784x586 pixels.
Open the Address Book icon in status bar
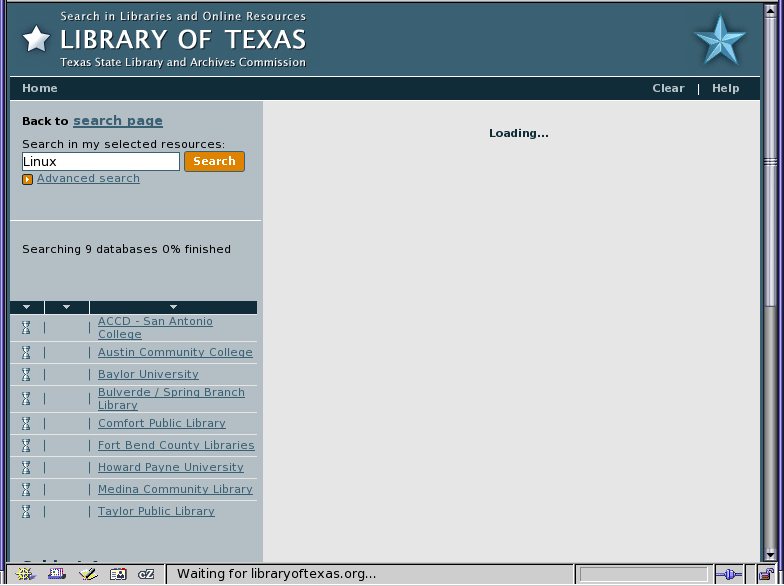[x=118, y=574]
